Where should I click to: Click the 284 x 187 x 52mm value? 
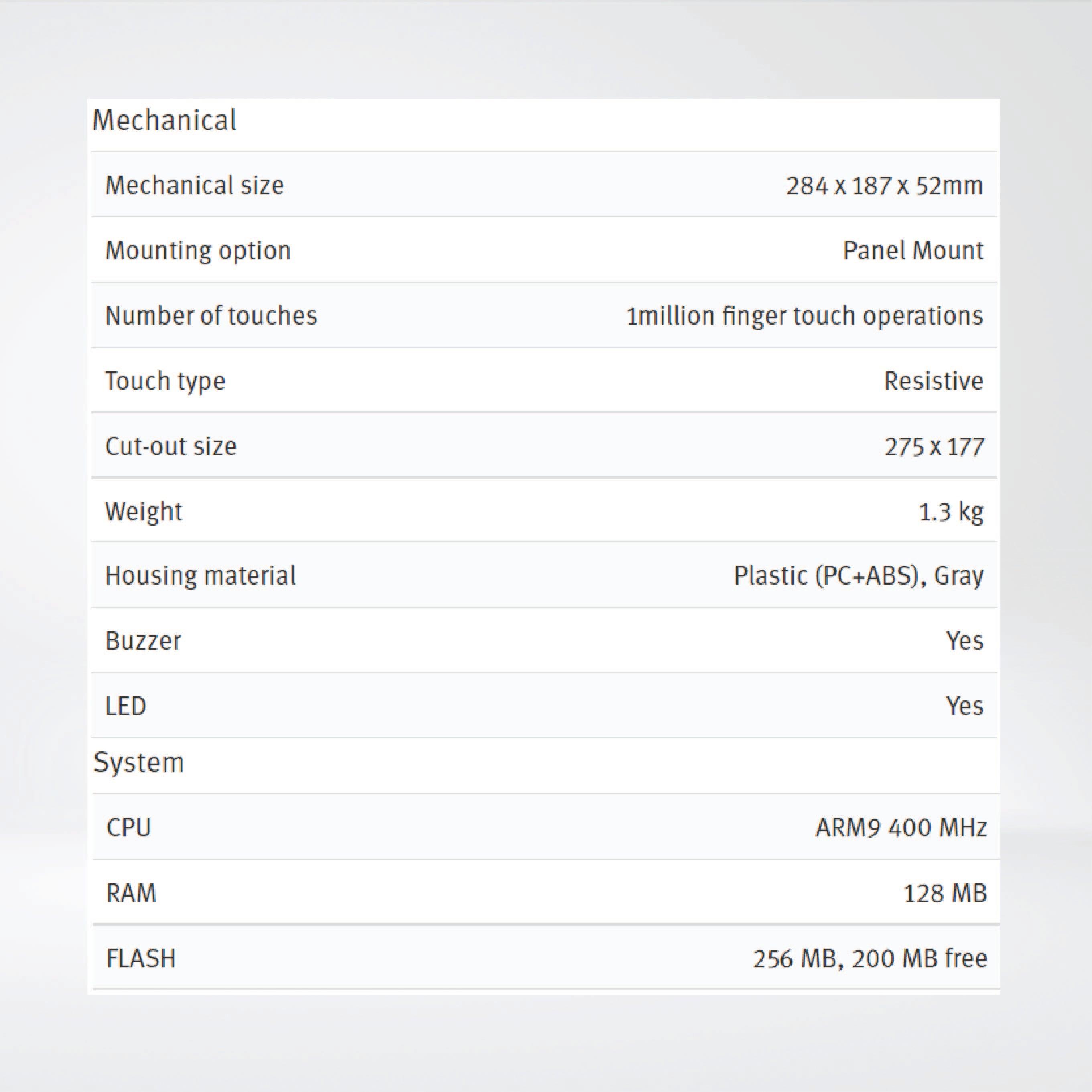(x=884, y=185)
